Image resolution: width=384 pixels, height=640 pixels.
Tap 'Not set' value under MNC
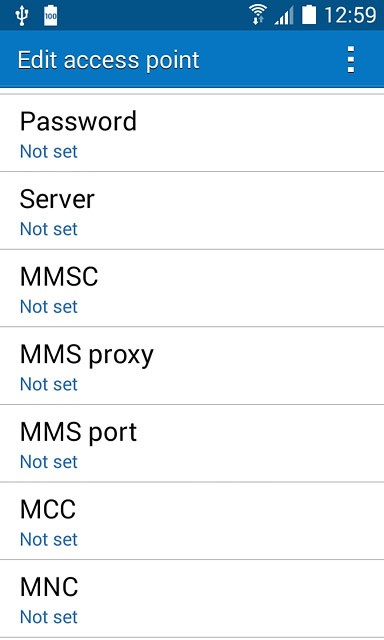[x=49, y=617]
